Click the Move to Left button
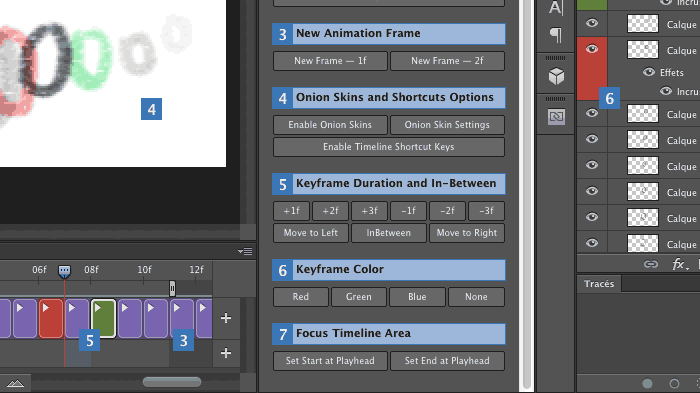 coord(311,233)
